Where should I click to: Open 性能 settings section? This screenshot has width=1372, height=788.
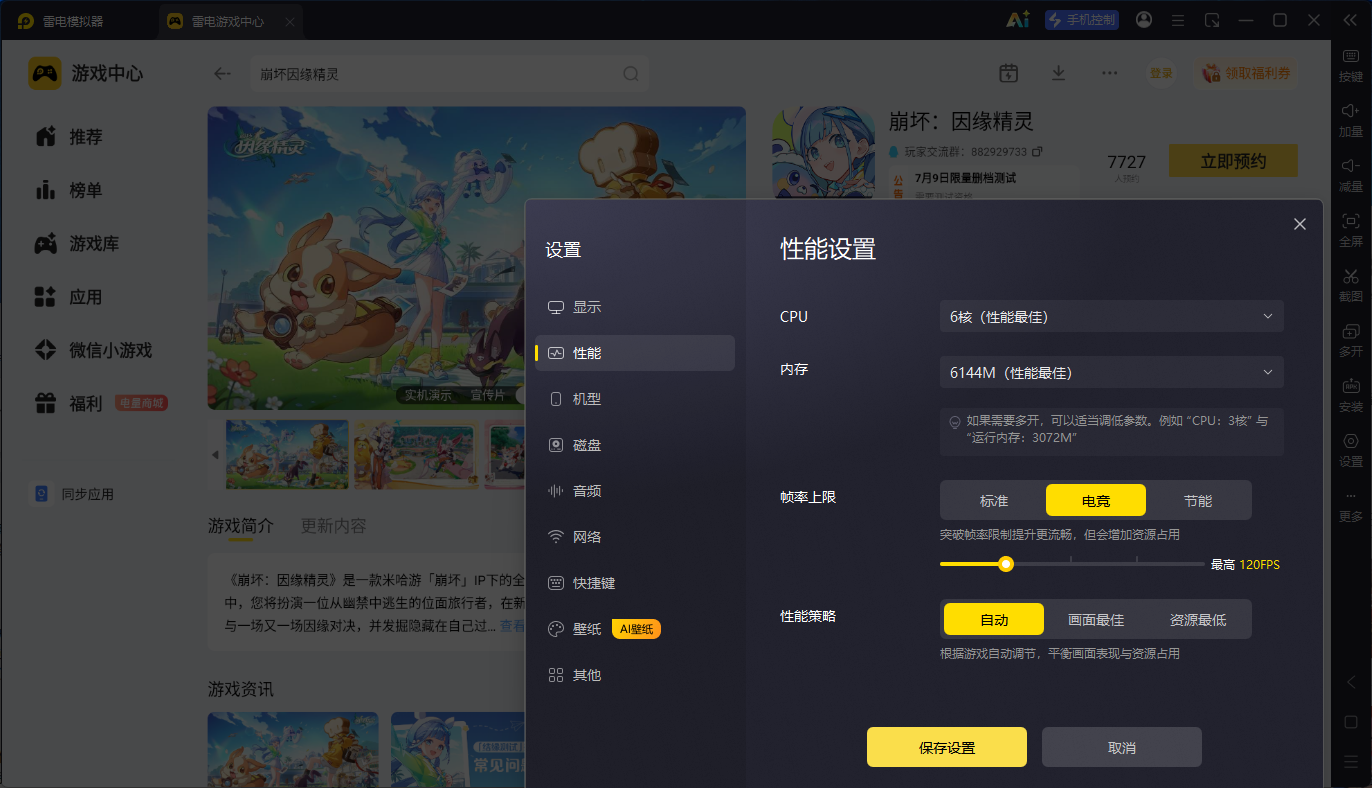[635, 353]
